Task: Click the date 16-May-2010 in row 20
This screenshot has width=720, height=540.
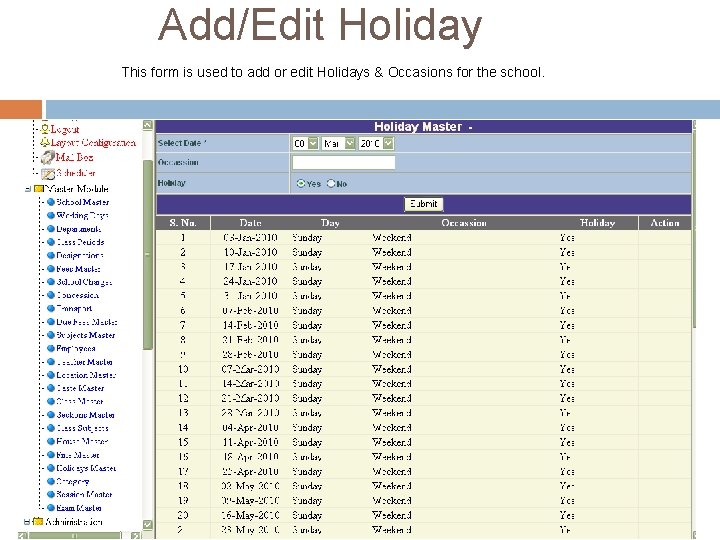Action: click(250, 515)
